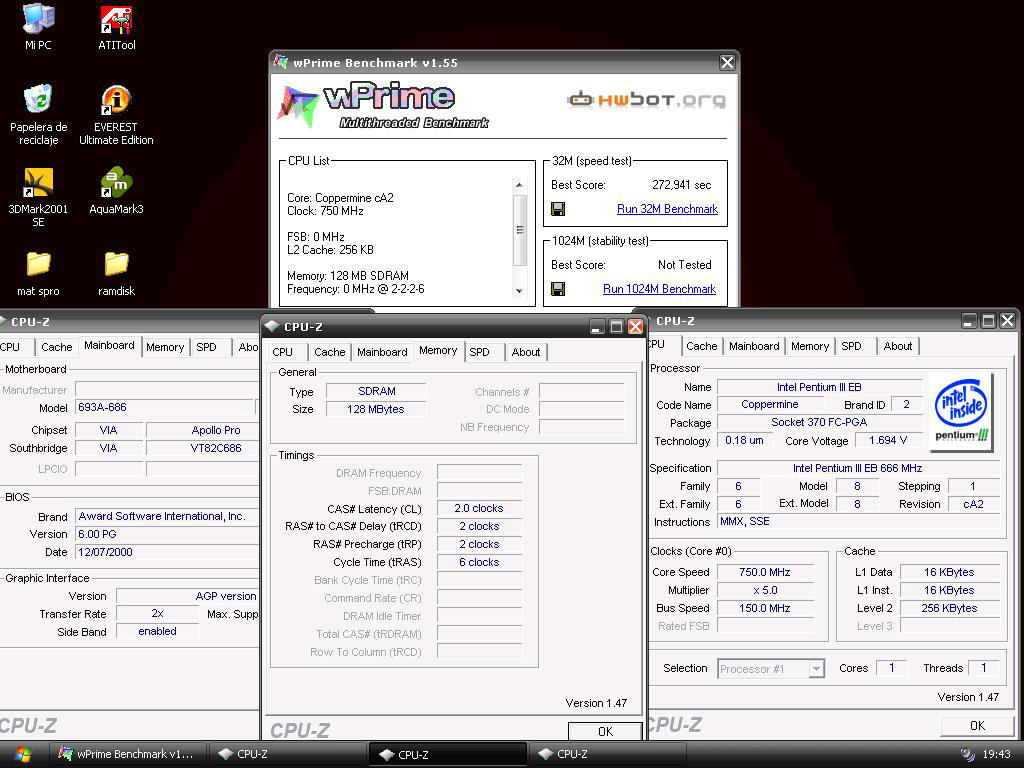Click OK in the right CPU-Z window

977,726
